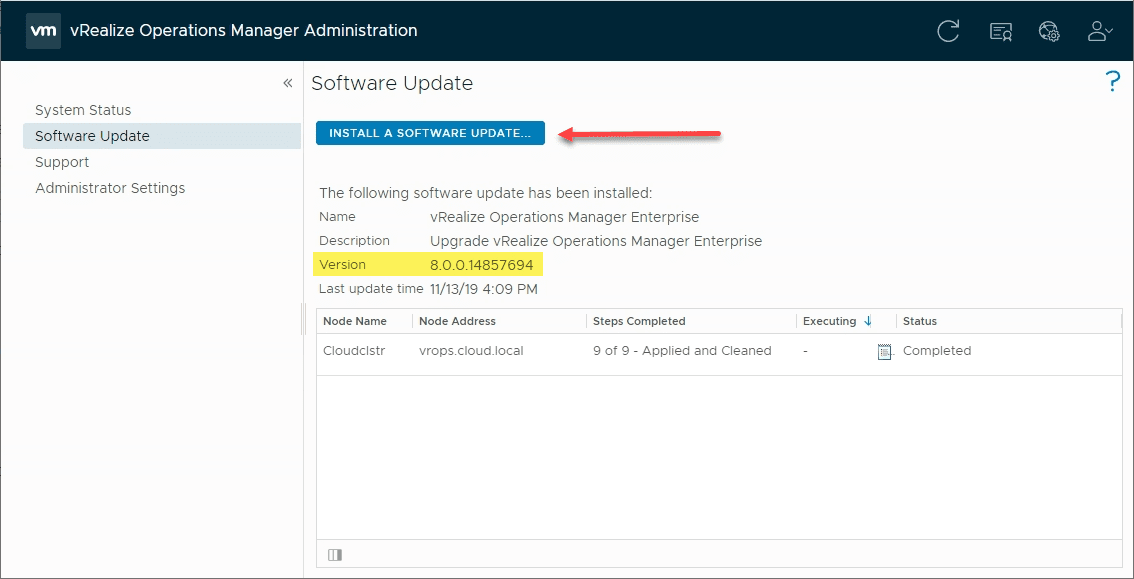Open column chooser icon below table
This screenshot has width=1134, height=579.
click(335, 554)
